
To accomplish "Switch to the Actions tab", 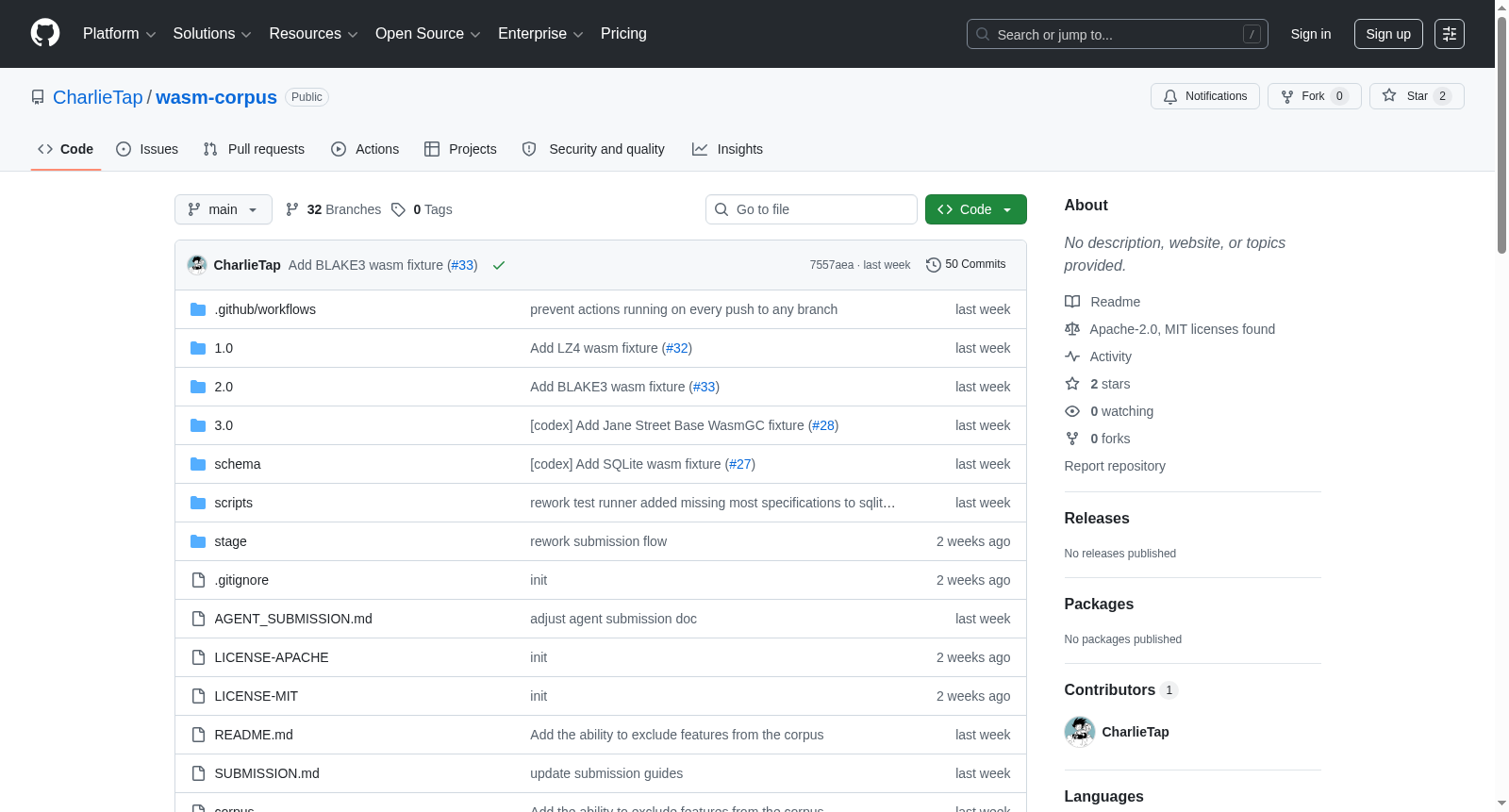I will coord(365,149).
